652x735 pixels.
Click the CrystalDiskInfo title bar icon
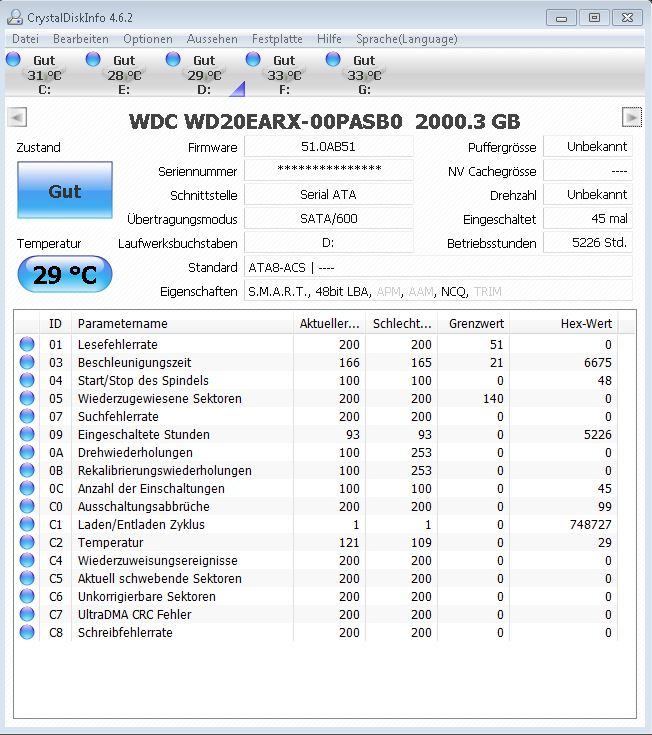(15, 17)
